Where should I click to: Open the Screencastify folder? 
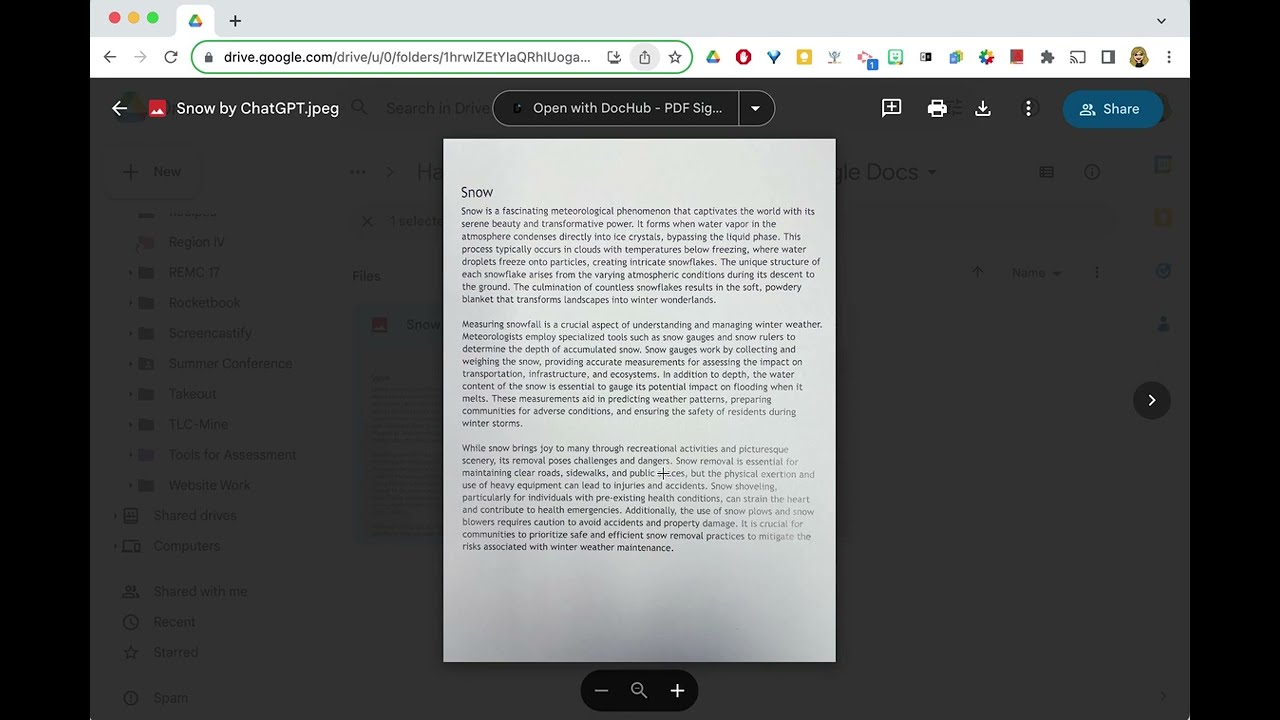click(x=210, y=333)
